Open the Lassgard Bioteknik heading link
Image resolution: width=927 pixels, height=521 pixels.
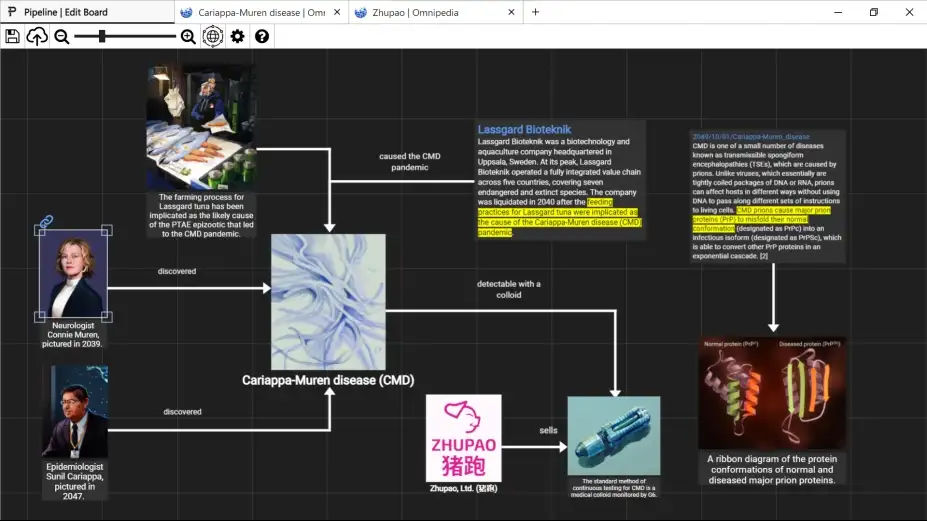point(524,130)
